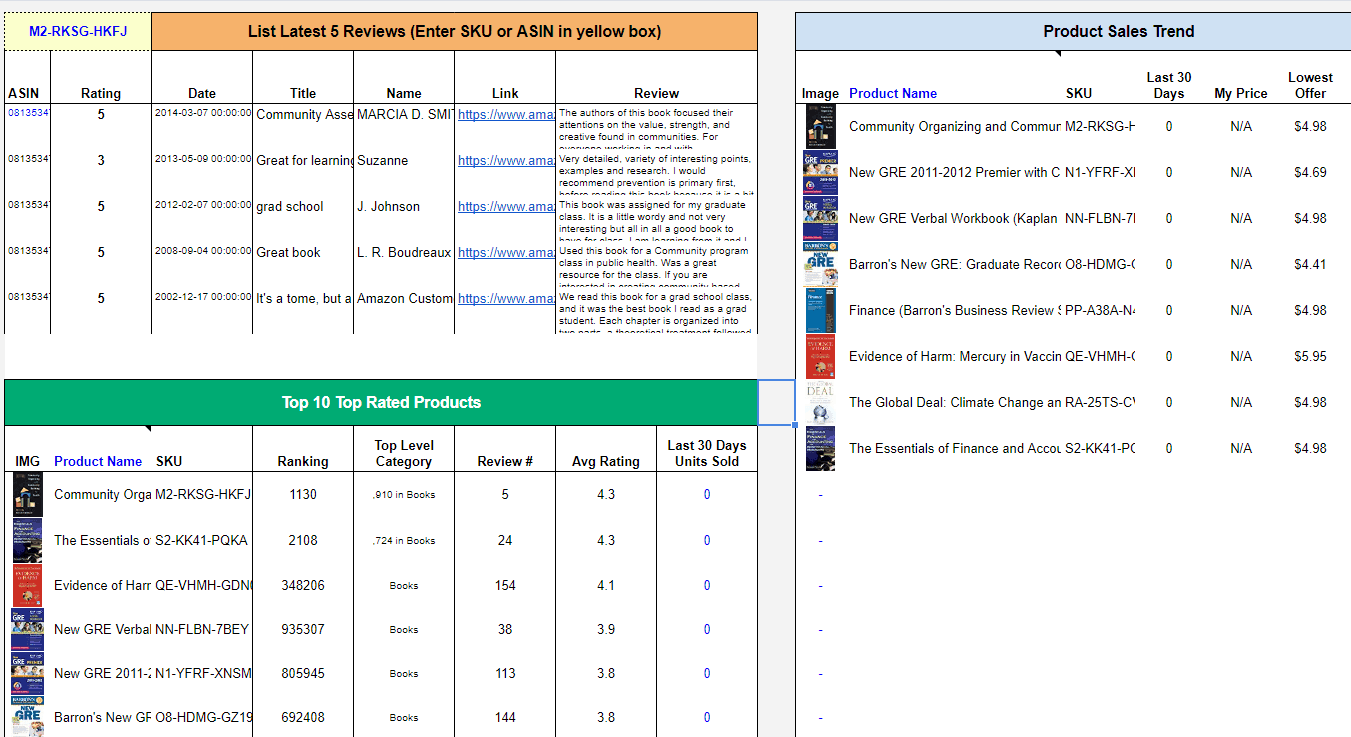Screen dimensions: 1351x737
Task: Select The Global Deal: Climate Change product name
Action: (955, 403)
